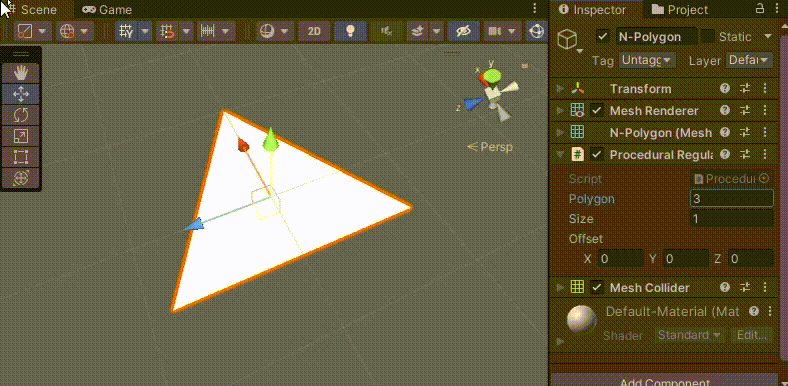Click the effects layers toolbar icon

coord(417,31)
